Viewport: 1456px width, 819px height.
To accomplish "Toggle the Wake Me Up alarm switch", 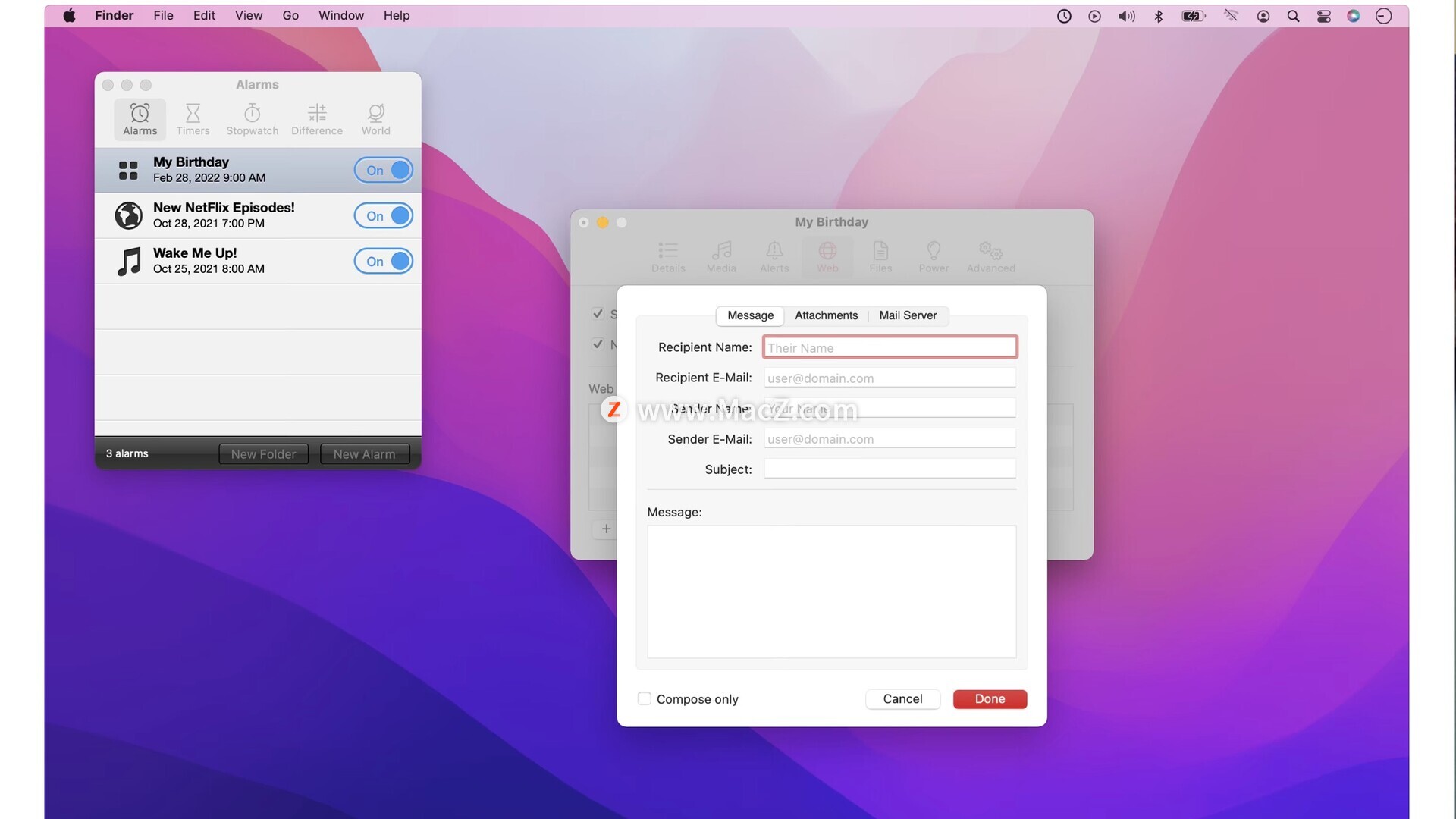I will 384,261.
